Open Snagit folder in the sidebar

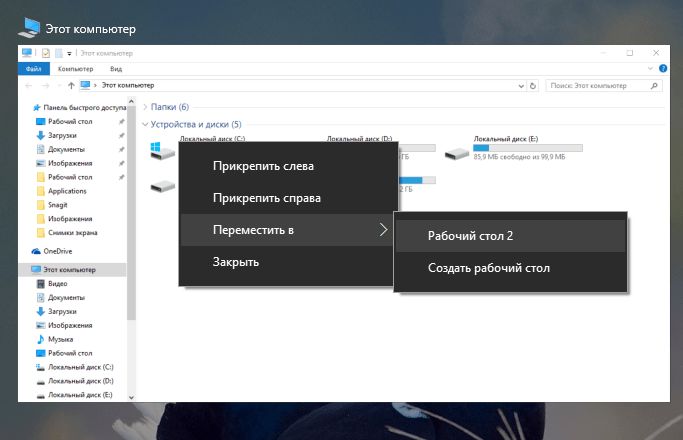59,204
